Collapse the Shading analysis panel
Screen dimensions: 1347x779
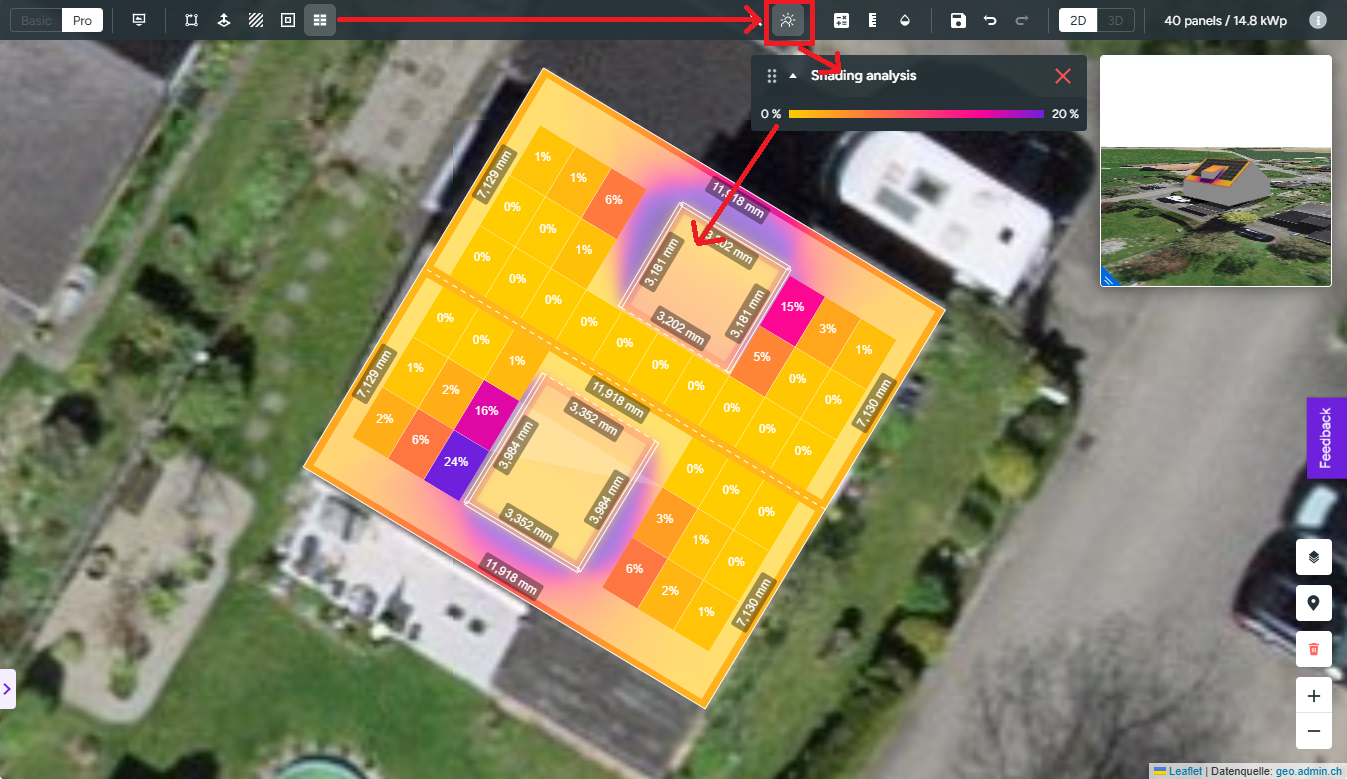(794, 76)
